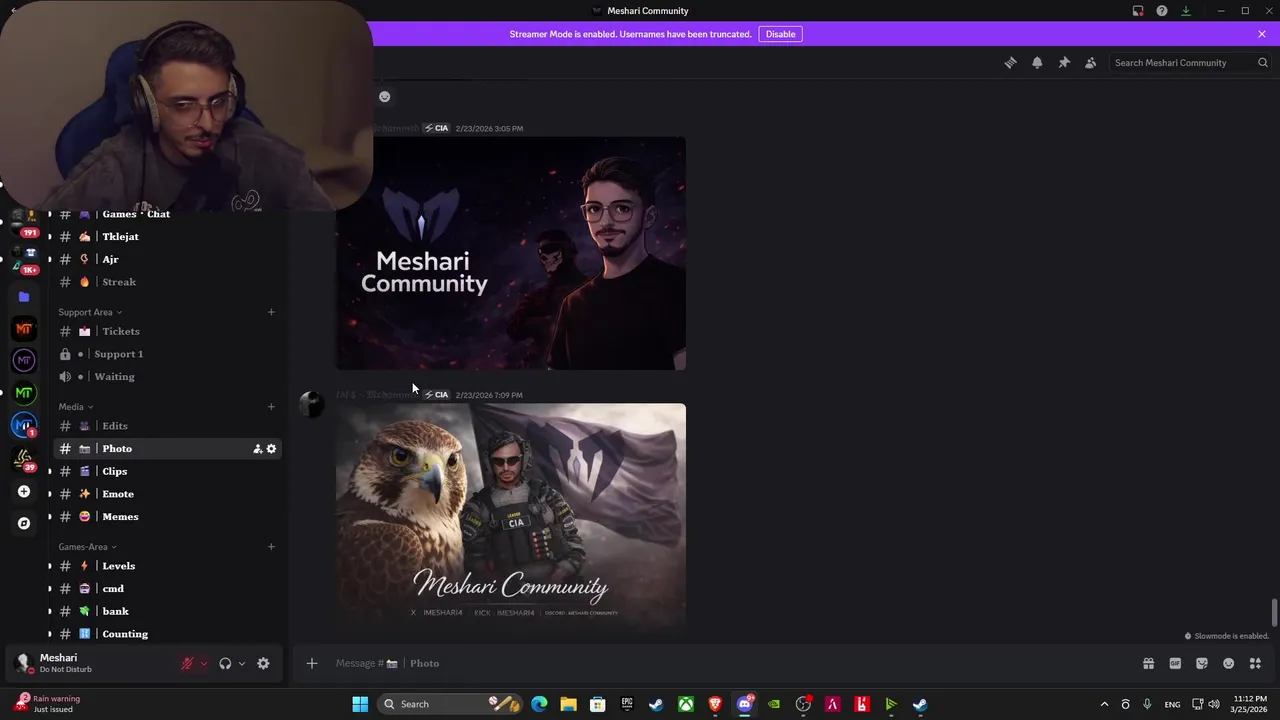
Task: Open the emoji picker in message bar
Action: coord(1229,663)
